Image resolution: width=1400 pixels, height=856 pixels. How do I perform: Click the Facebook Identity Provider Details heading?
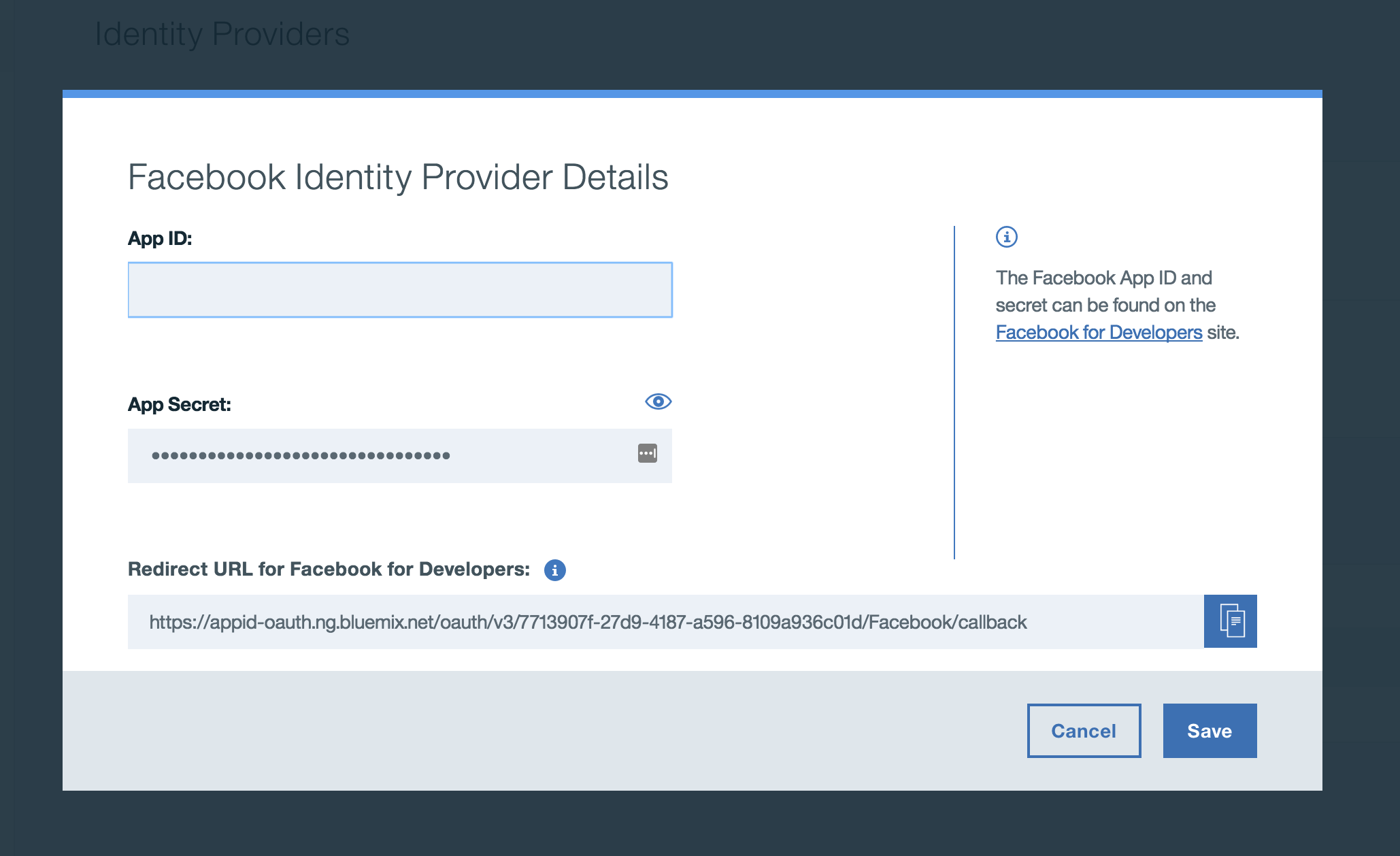[x=398, y=178]
